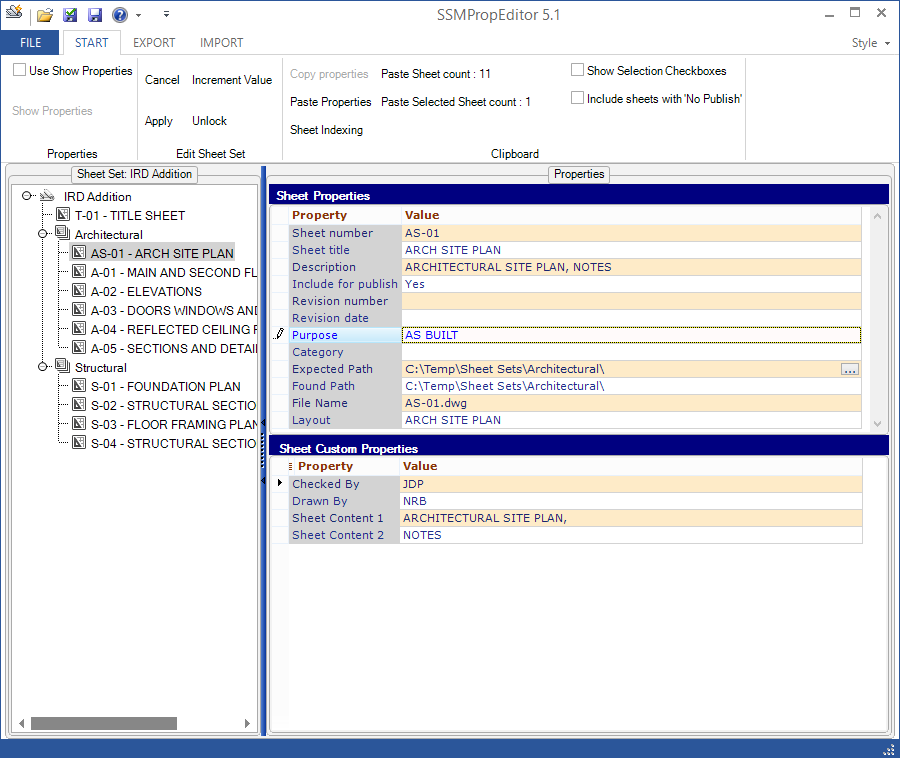The image size is (900, 758).
Task: Click the S-01 FOUNDATION PLAN sheet icon
Action: click(x=79, y=386)
